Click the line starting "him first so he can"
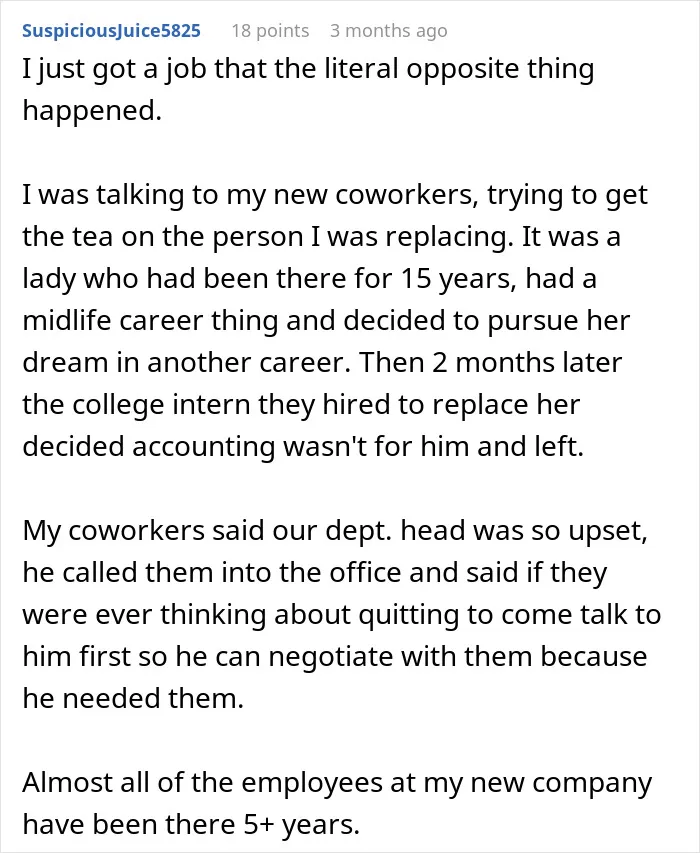 coord(335,658)
